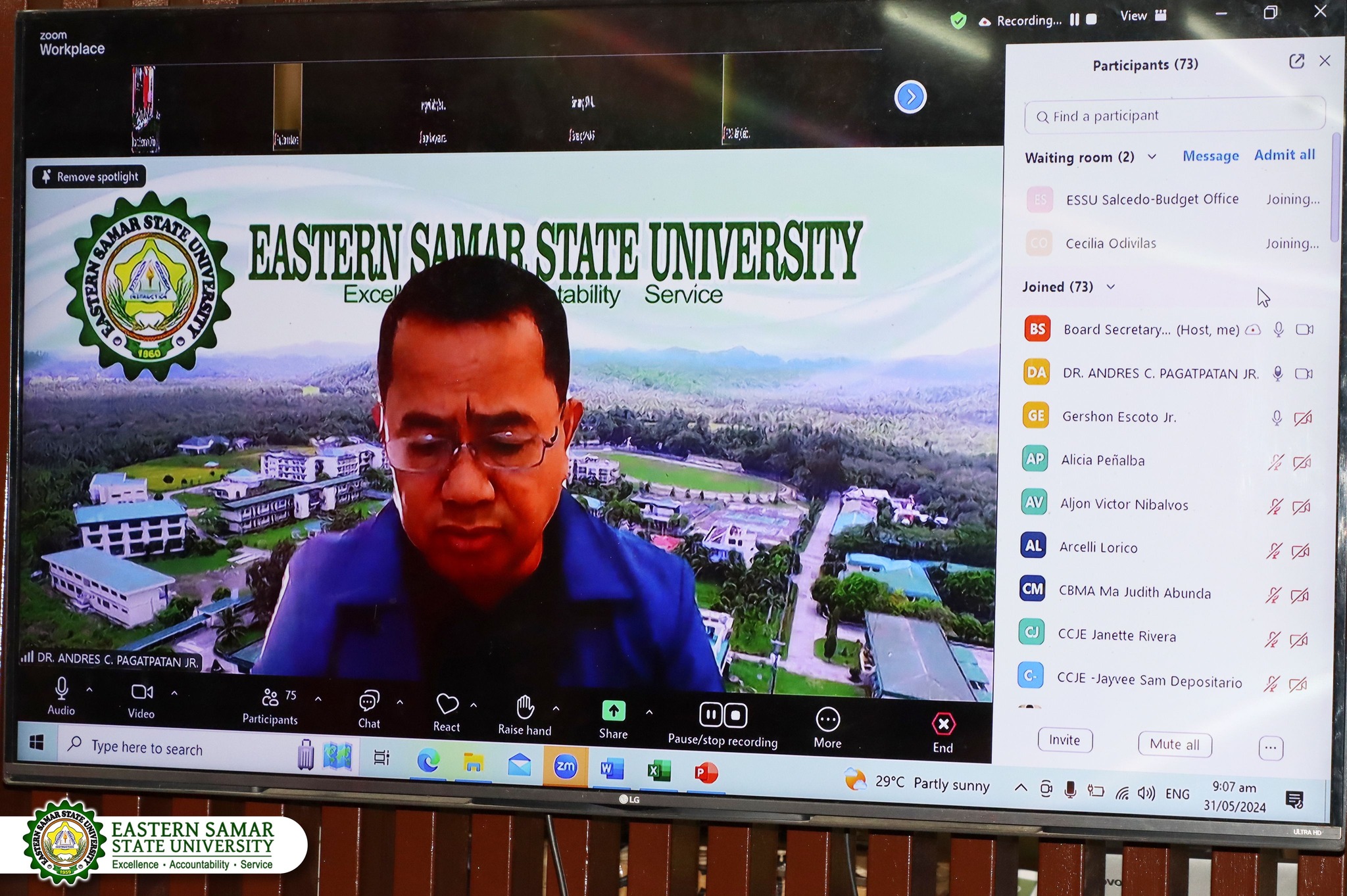This screenshot has height=896, width=1347.
Task: Toggle Gershon Escoto Jr.'s microphone
Action: point(1277,417)
